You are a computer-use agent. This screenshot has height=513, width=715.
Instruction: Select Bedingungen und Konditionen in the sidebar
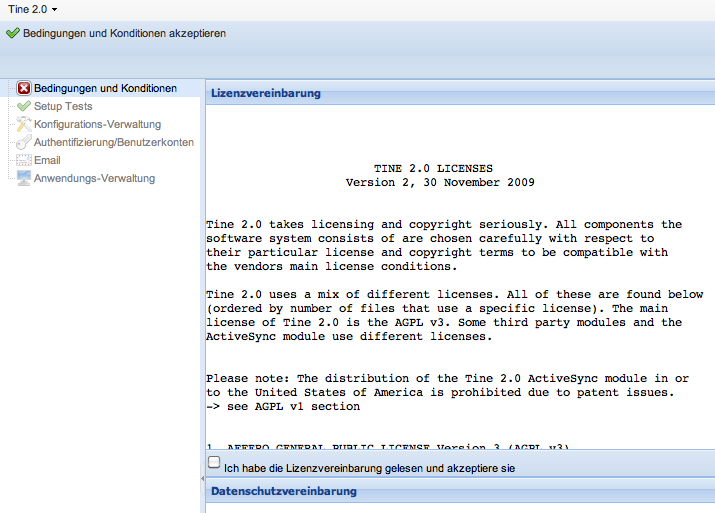(x=105, y=88)
